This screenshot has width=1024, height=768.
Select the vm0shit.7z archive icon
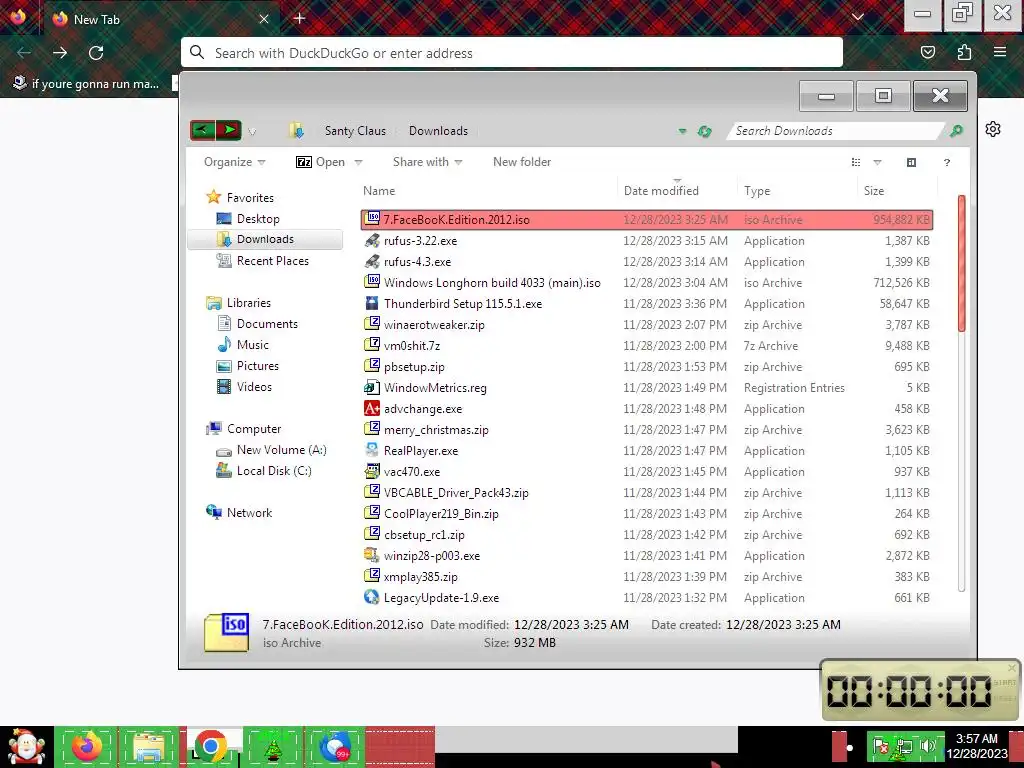click(372, 345)
